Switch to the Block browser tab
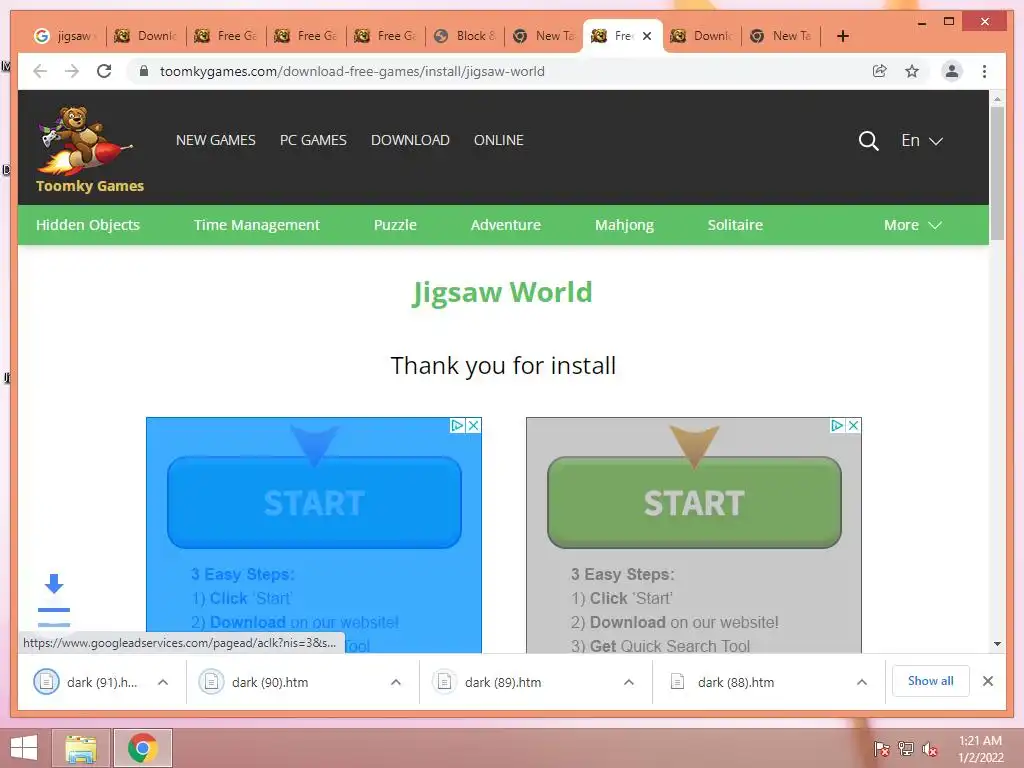 465,36
